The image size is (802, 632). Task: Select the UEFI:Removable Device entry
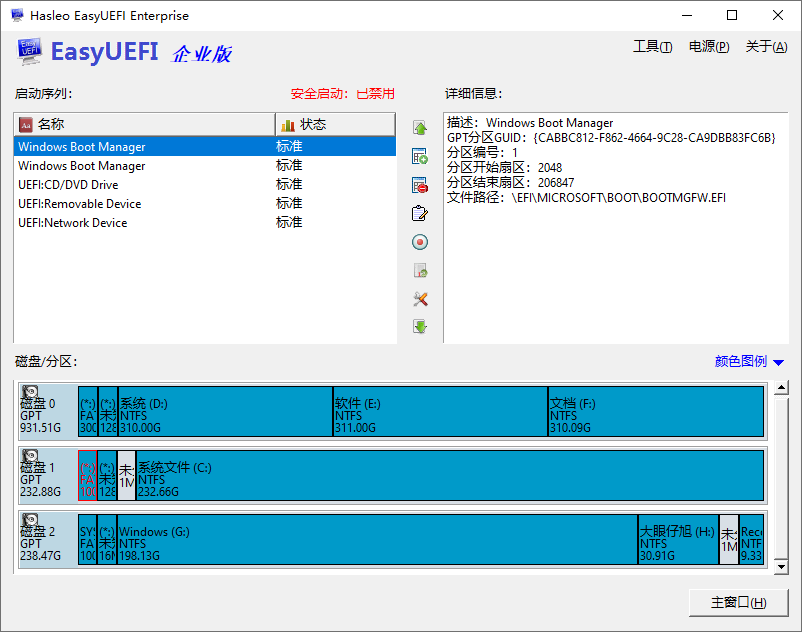pos(205,204)
